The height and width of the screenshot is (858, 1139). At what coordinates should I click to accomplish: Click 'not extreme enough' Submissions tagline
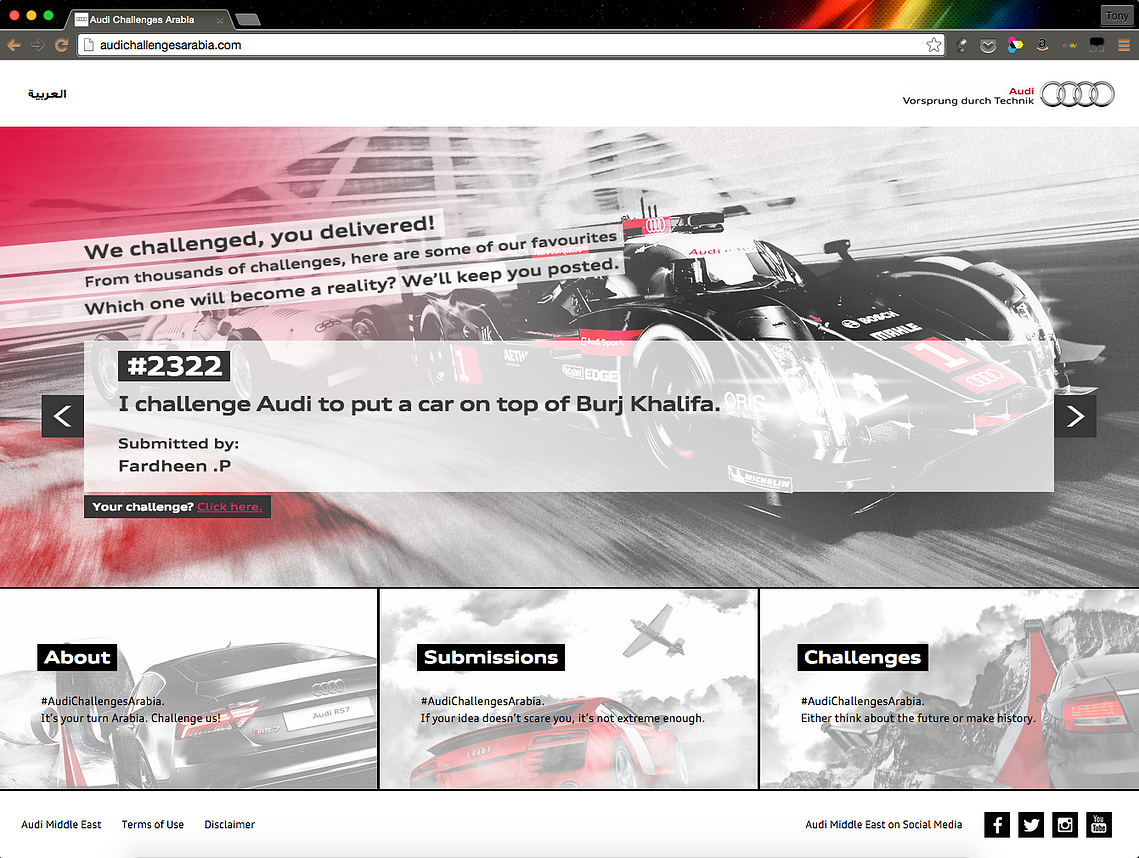tap(562, 719)
